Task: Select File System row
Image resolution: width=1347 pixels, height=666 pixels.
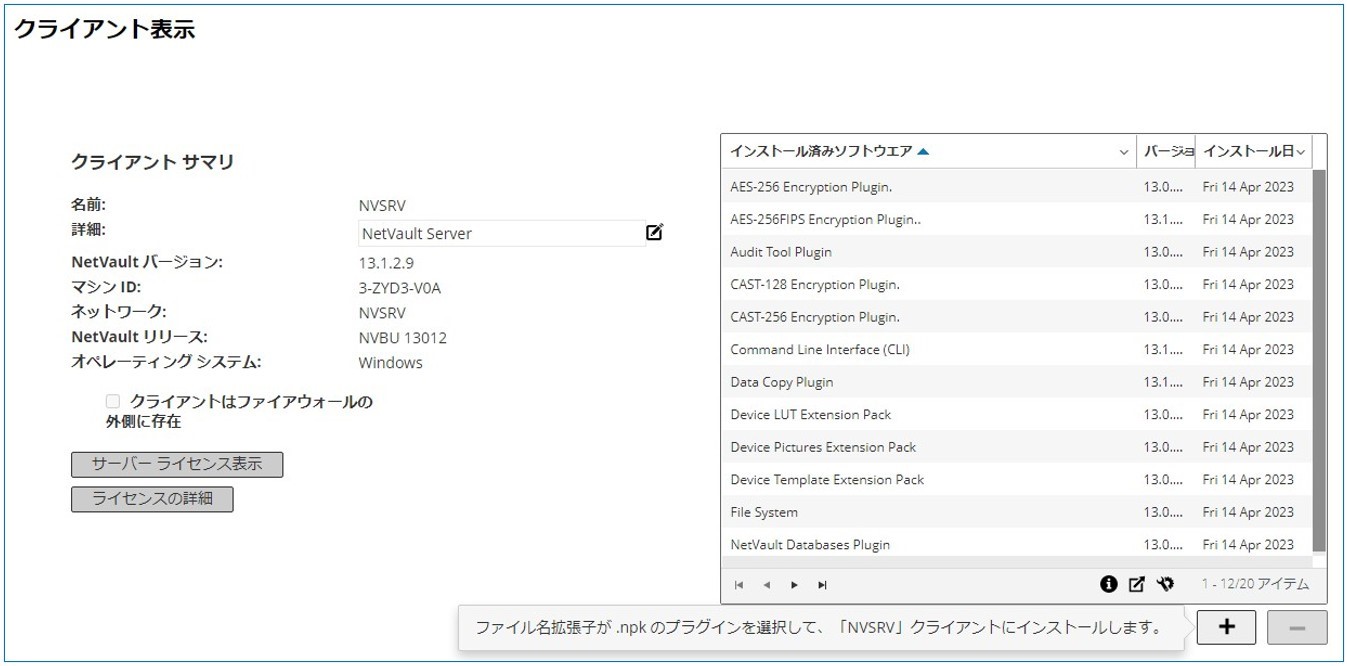Action: click(1016, 512)
